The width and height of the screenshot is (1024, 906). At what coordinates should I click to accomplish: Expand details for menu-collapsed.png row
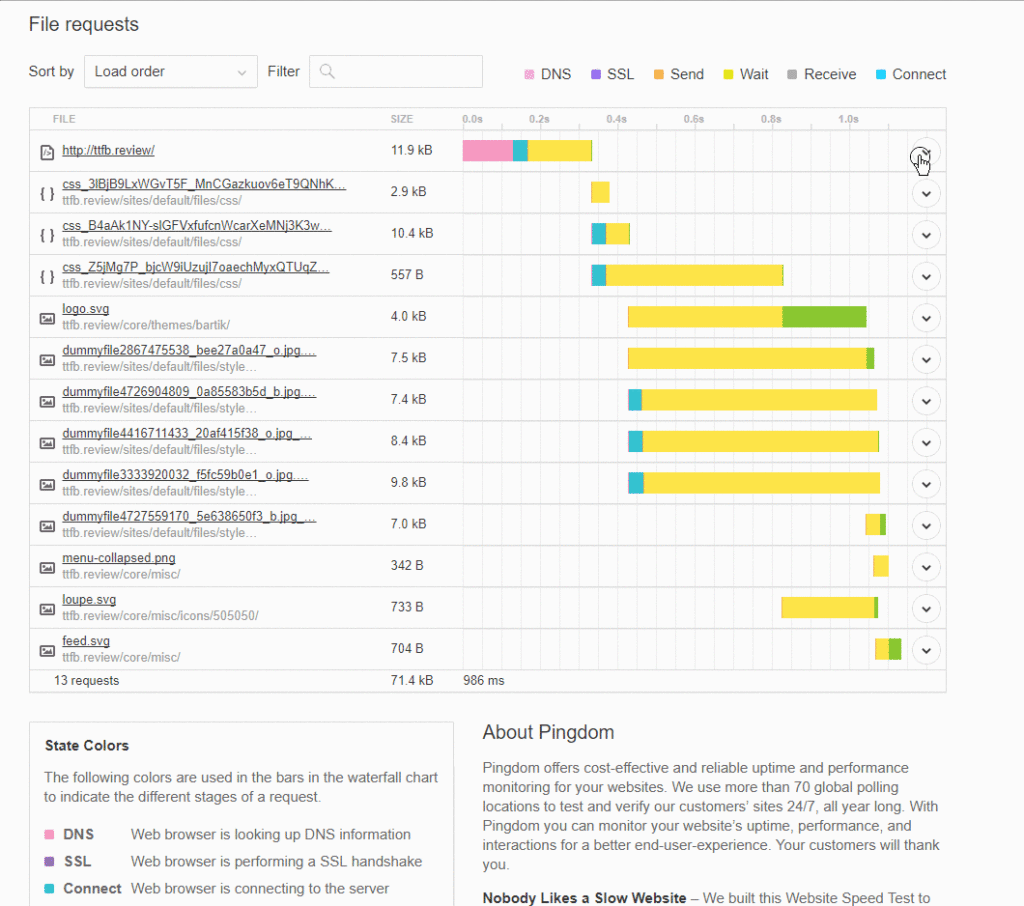coord(926,568)
